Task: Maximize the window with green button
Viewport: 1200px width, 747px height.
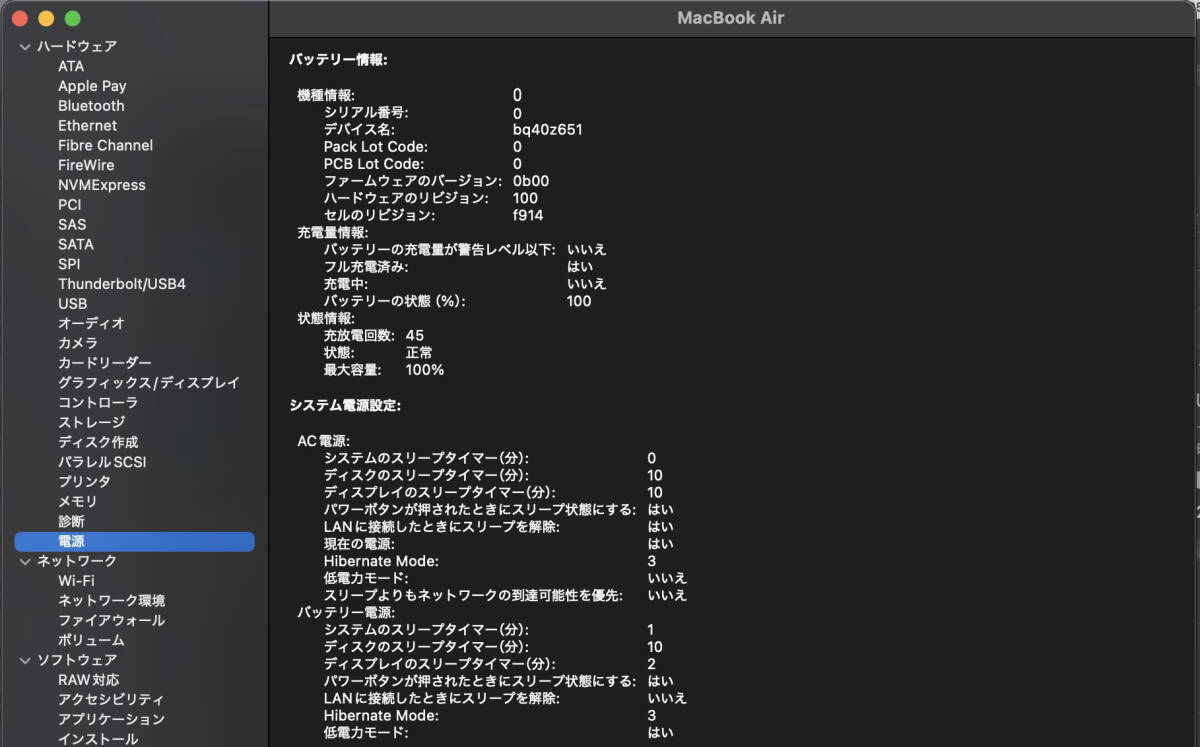Action: (x=72, y=18)
